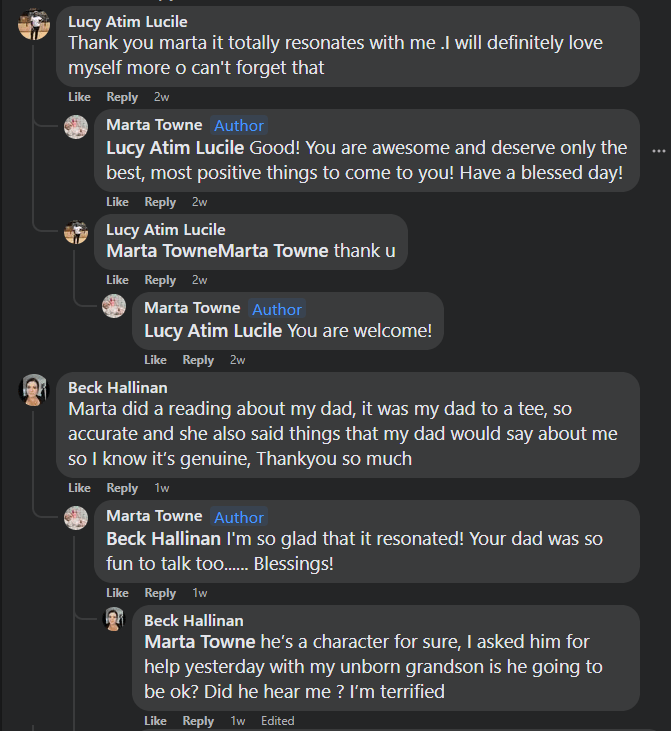The width and height of the screenshot is (671, 731).
Task: Open the three-dot options menu on Marta's reply
Action: coord(658,150)
